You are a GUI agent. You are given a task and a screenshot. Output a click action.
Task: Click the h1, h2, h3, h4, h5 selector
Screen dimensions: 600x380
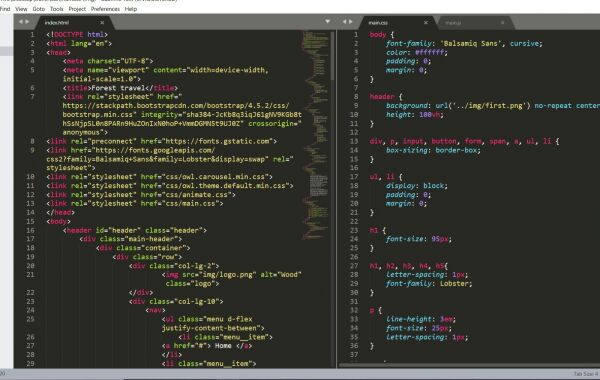(x=407, y=266)
